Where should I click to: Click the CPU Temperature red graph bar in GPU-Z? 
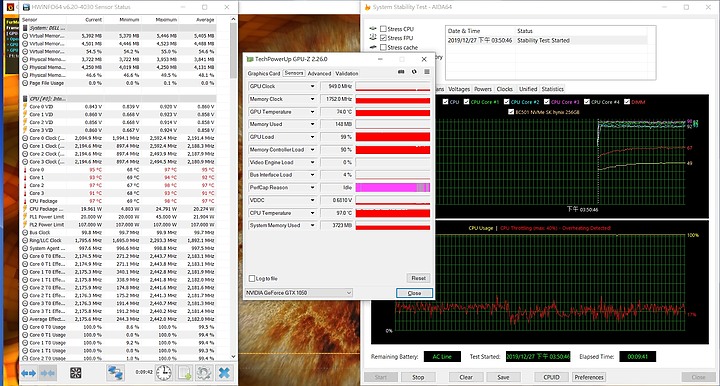pyautogui.click(x=393, y=213)
